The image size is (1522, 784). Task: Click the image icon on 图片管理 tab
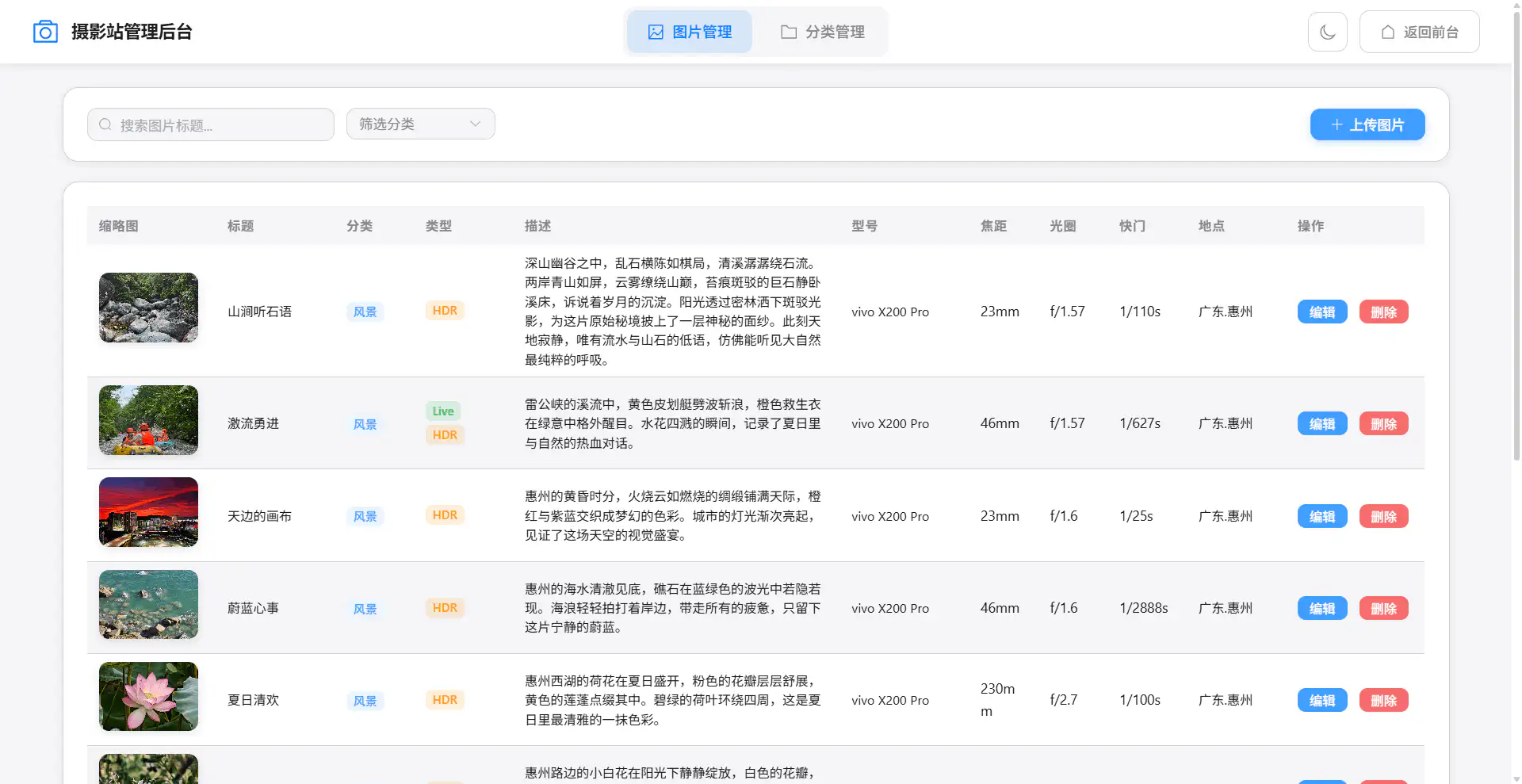[x=655, y=32]
